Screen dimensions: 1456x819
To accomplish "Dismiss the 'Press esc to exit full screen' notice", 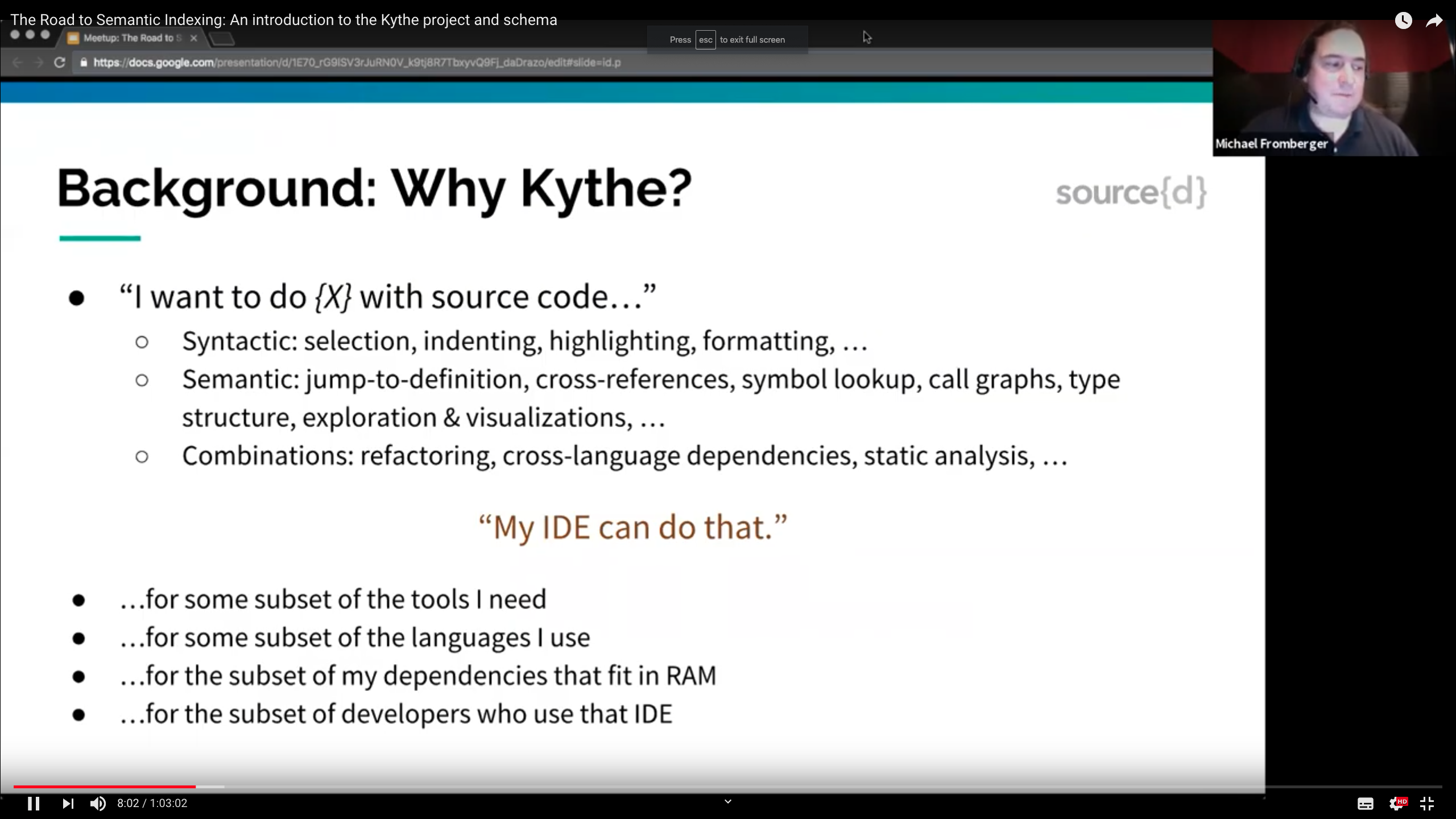I will (727, 40).
